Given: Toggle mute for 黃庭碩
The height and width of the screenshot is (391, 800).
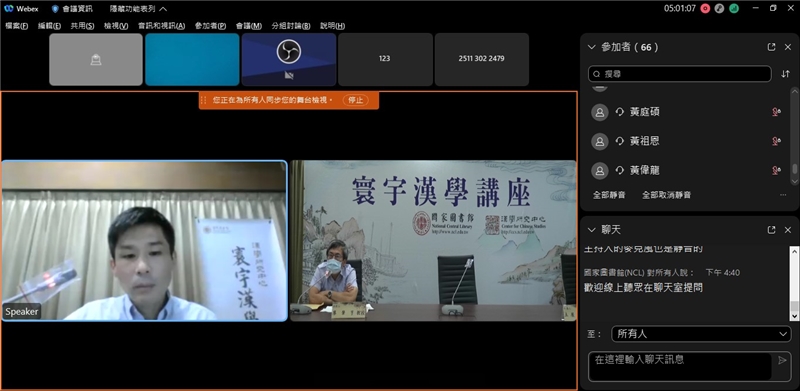Looking at the screenshot, I should [x=776, y=112].
